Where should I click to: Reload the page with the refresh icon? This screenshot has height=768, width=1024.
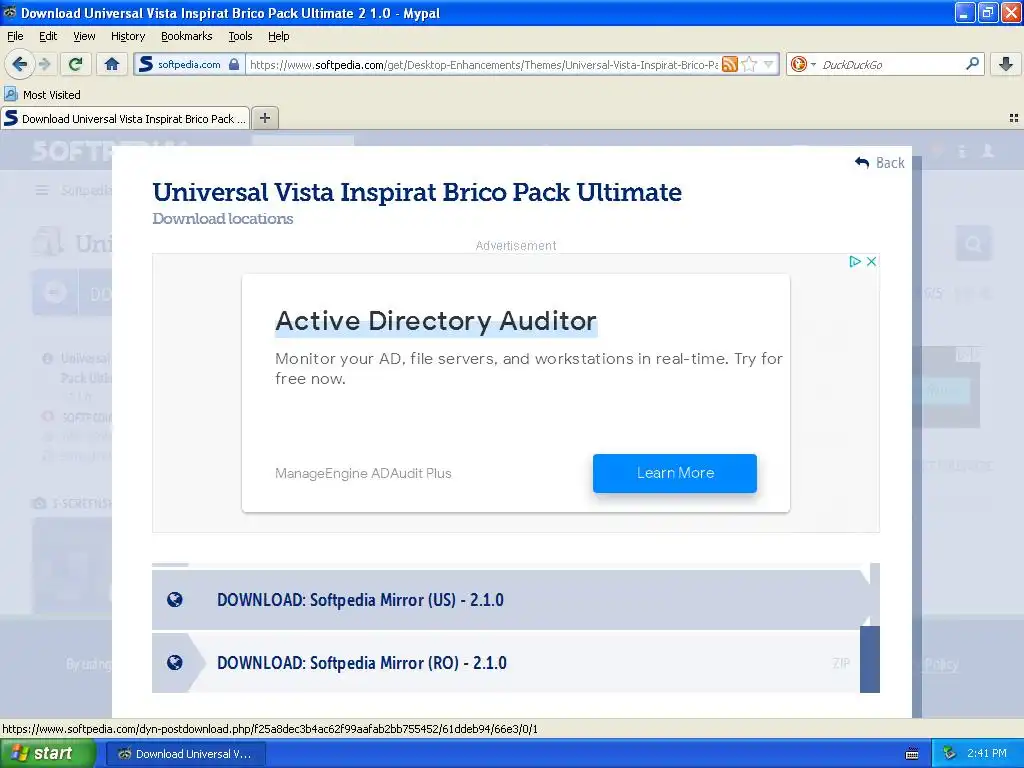tap(76, 64)
